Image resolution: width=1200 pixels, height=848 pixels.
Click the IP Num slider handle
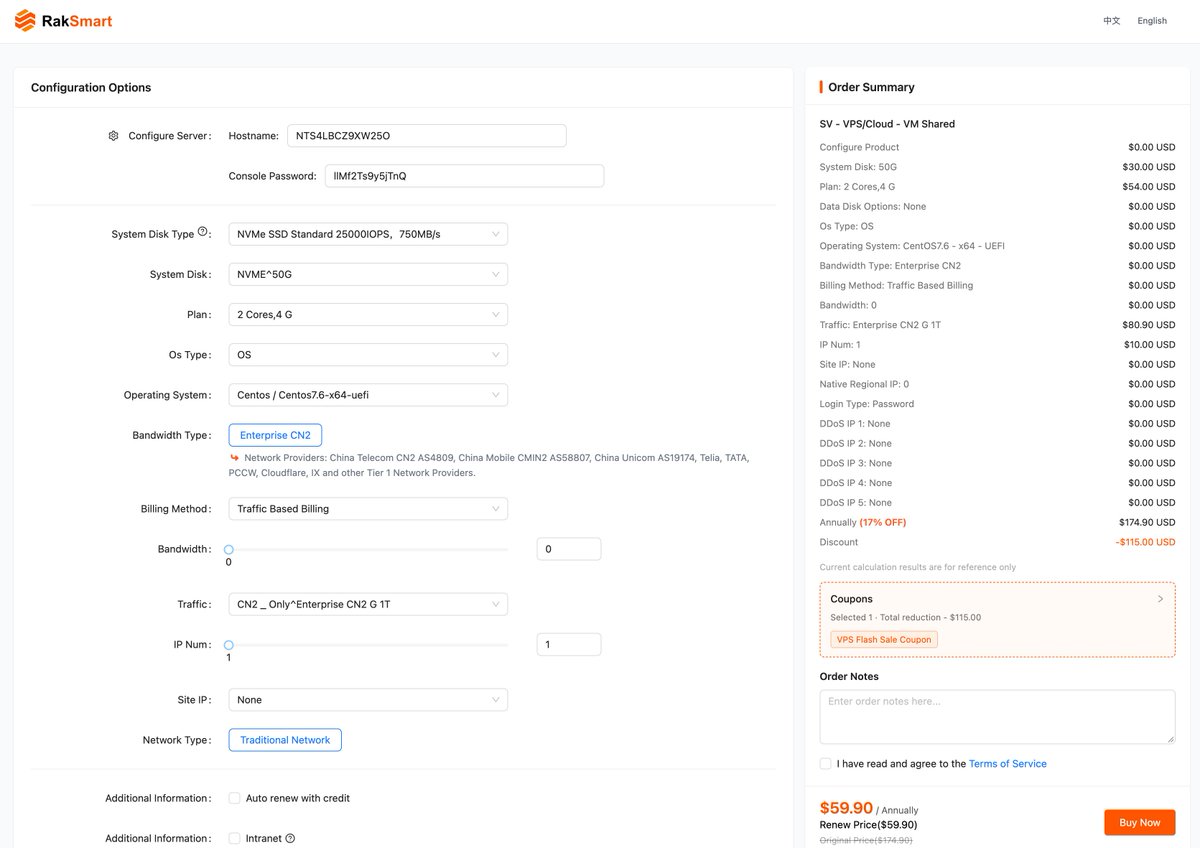[x=229, y=645]
